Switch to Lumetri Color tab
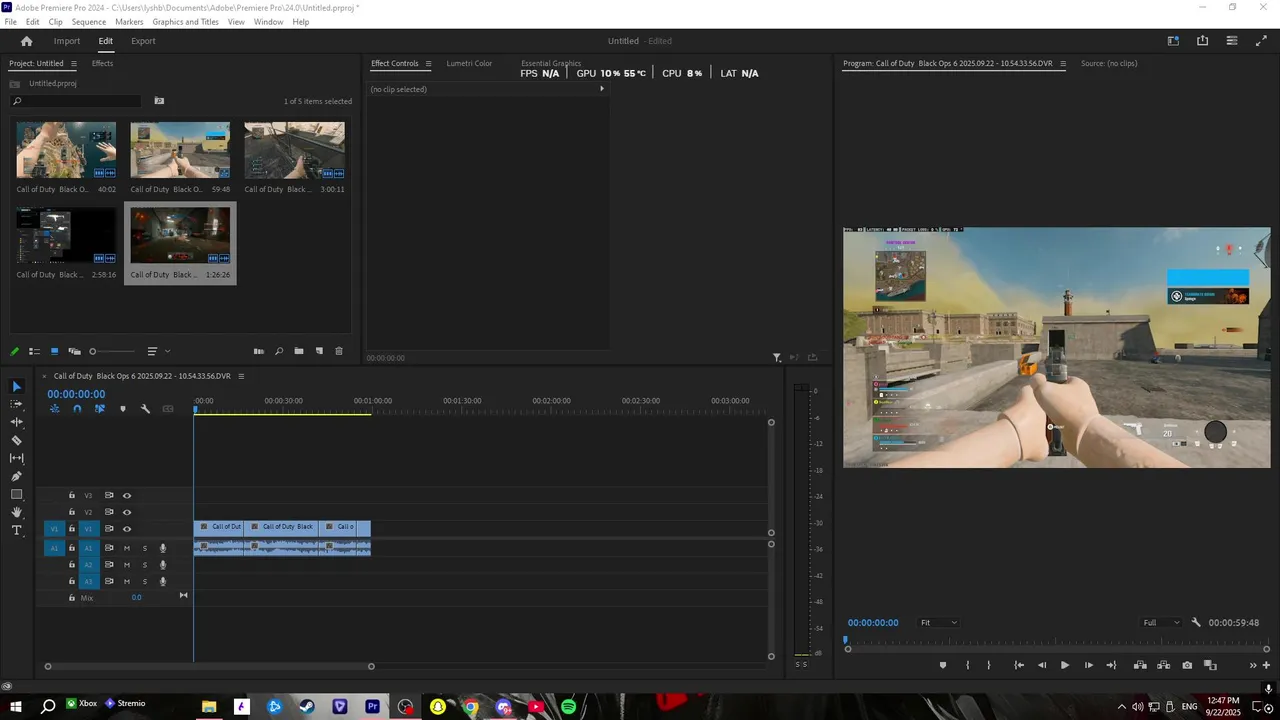 (469, 63)
